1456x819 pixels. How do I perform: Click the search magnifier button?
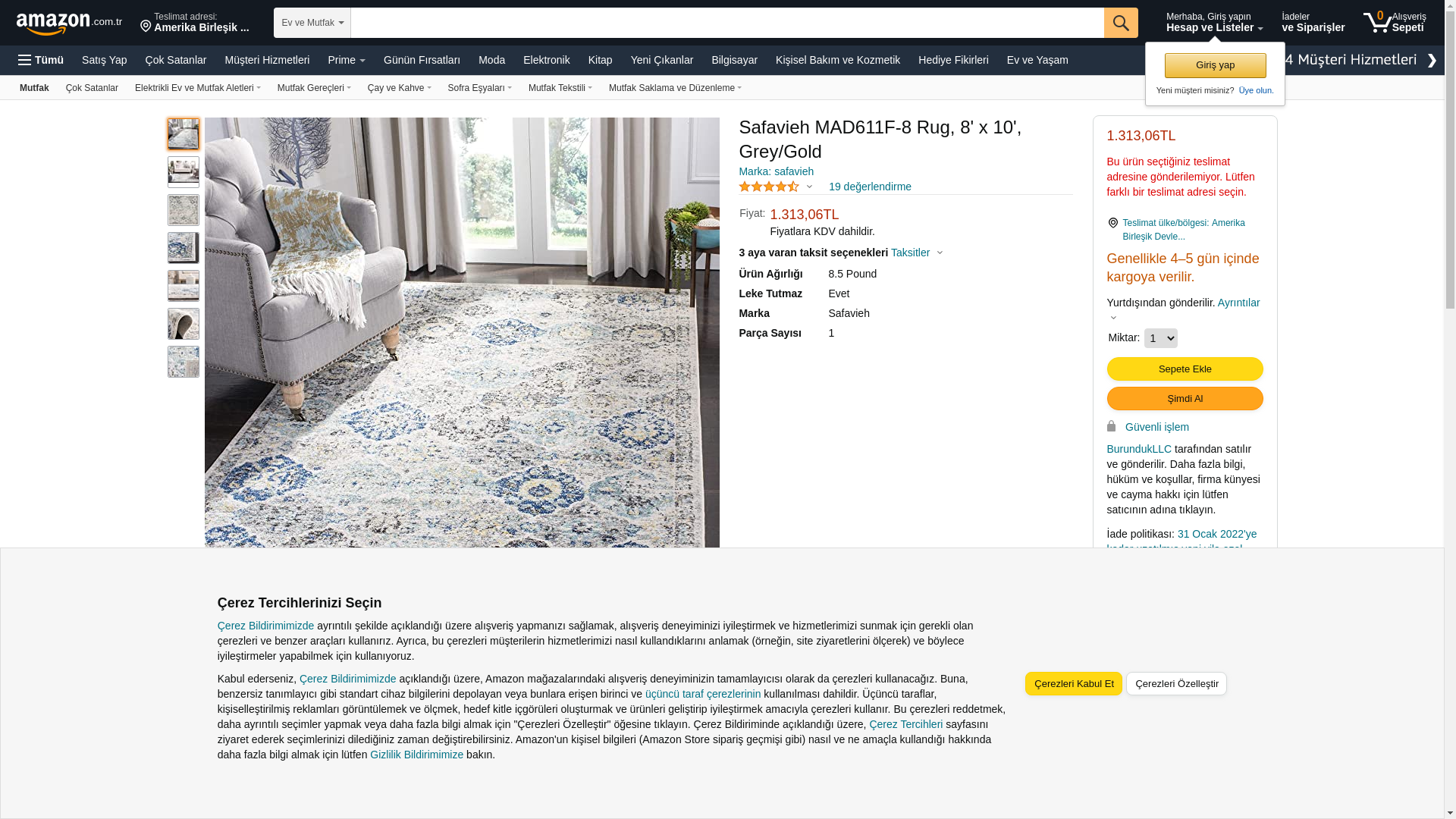coord(1121,23)
